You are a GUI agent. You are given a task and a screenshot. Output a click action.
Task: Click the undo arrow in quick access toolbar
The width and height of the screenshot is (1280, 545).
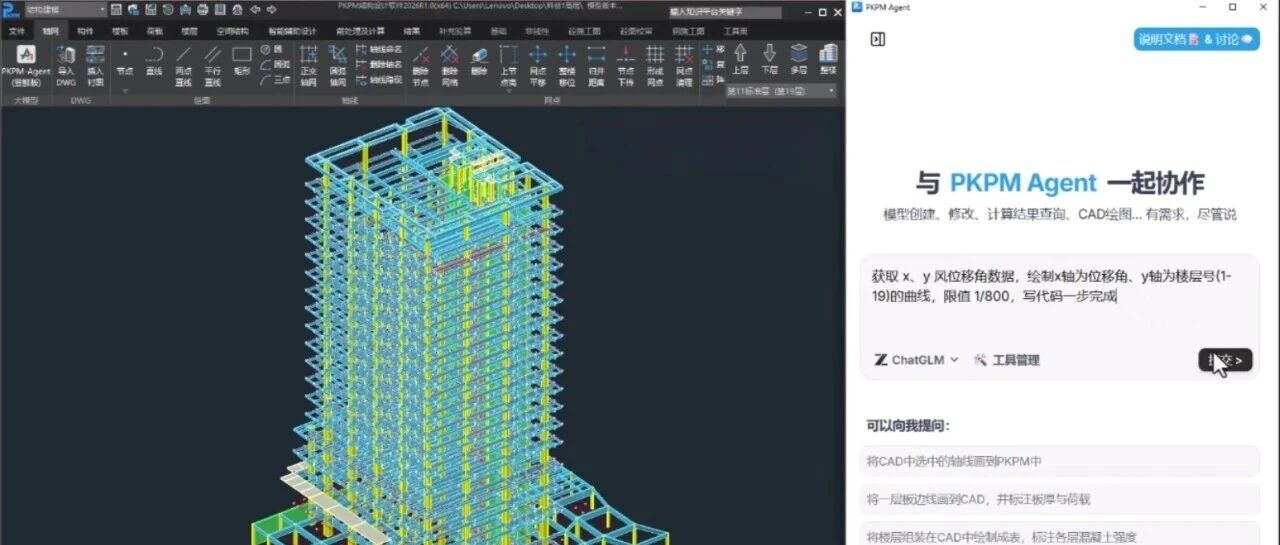point(255,10)
